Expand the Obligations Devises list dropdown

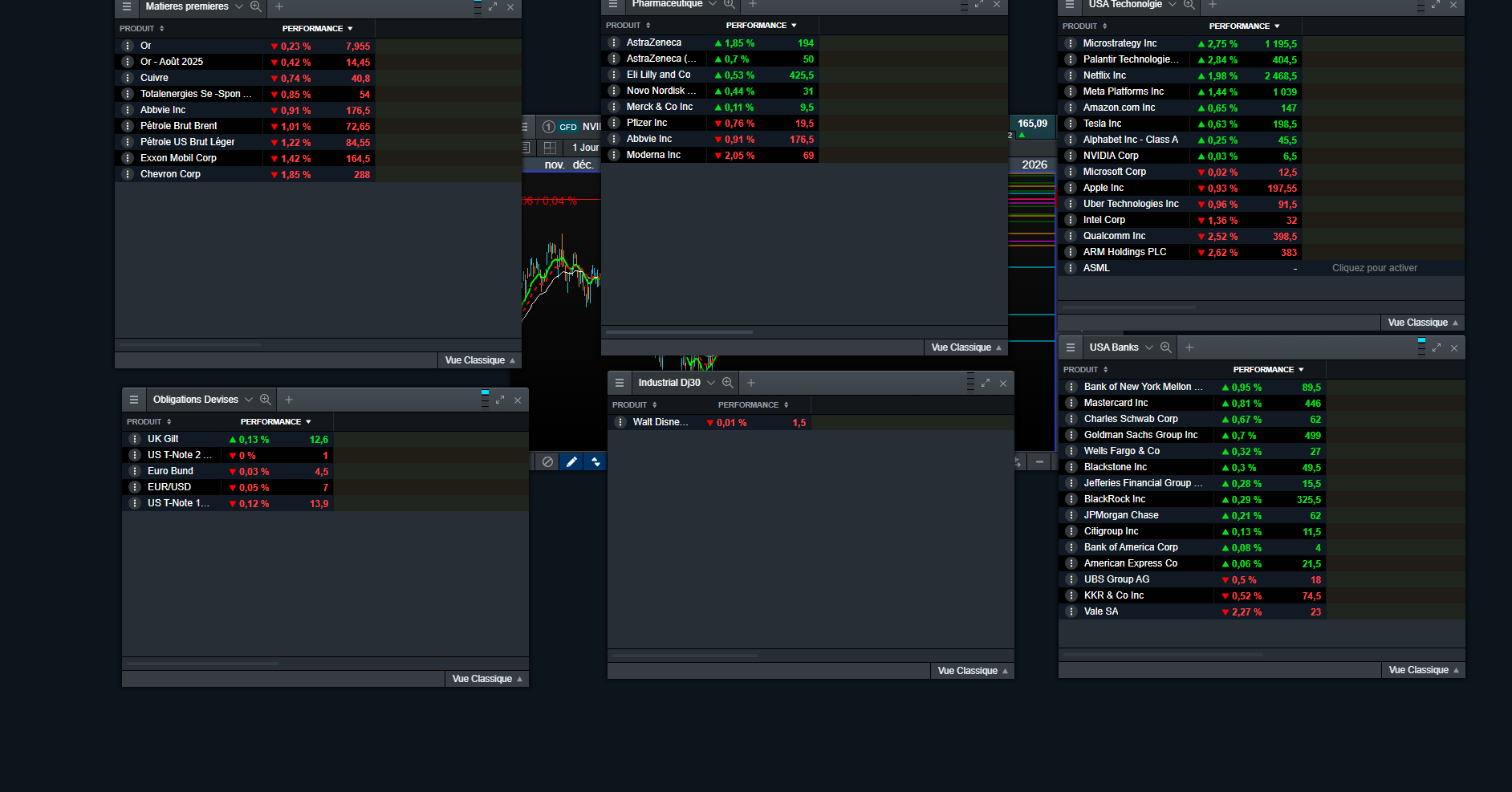pyautogui.click(x=249, y=400)
